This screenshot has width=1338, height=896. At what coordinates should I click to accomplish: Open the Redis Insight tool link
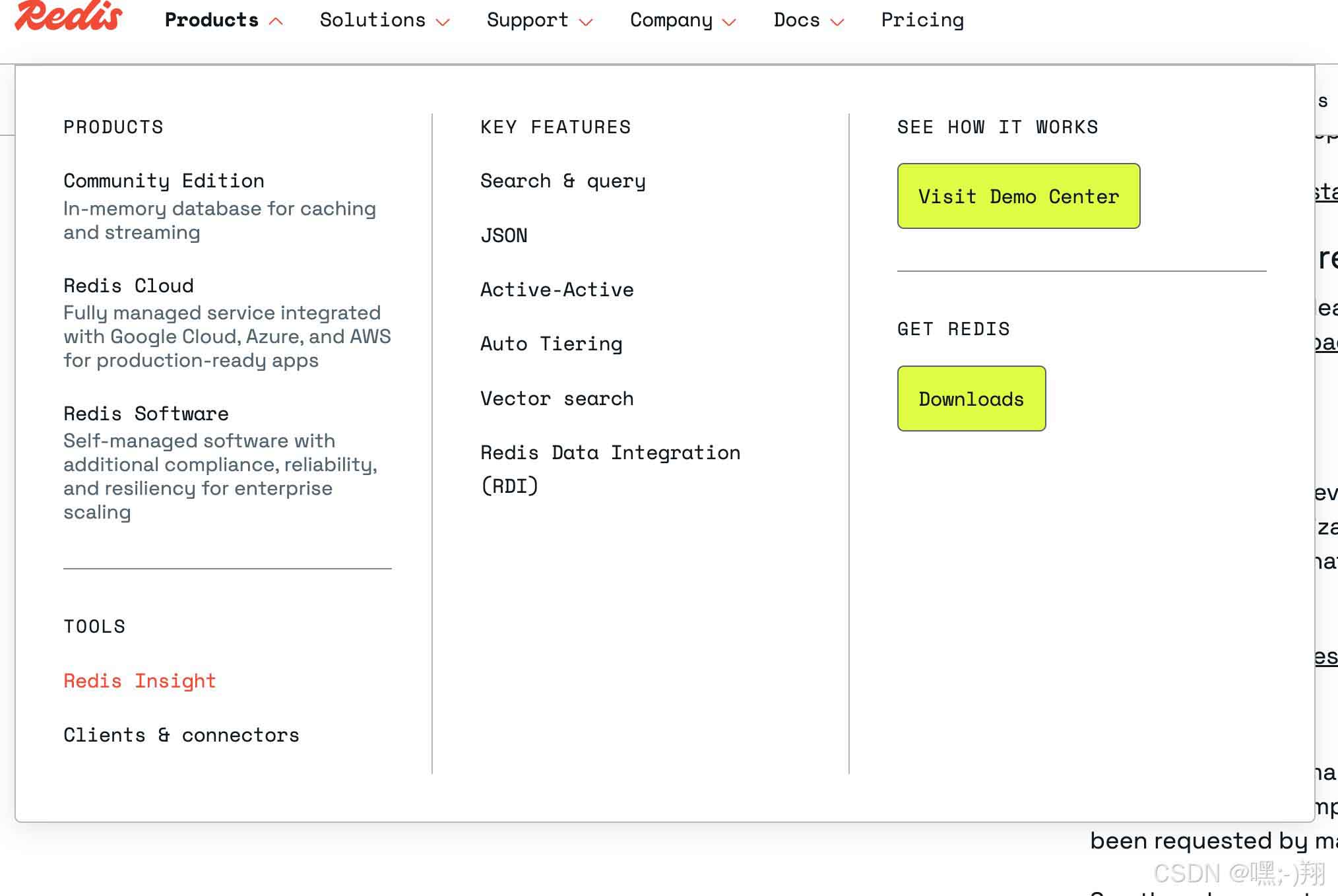[x=140, y=681]
